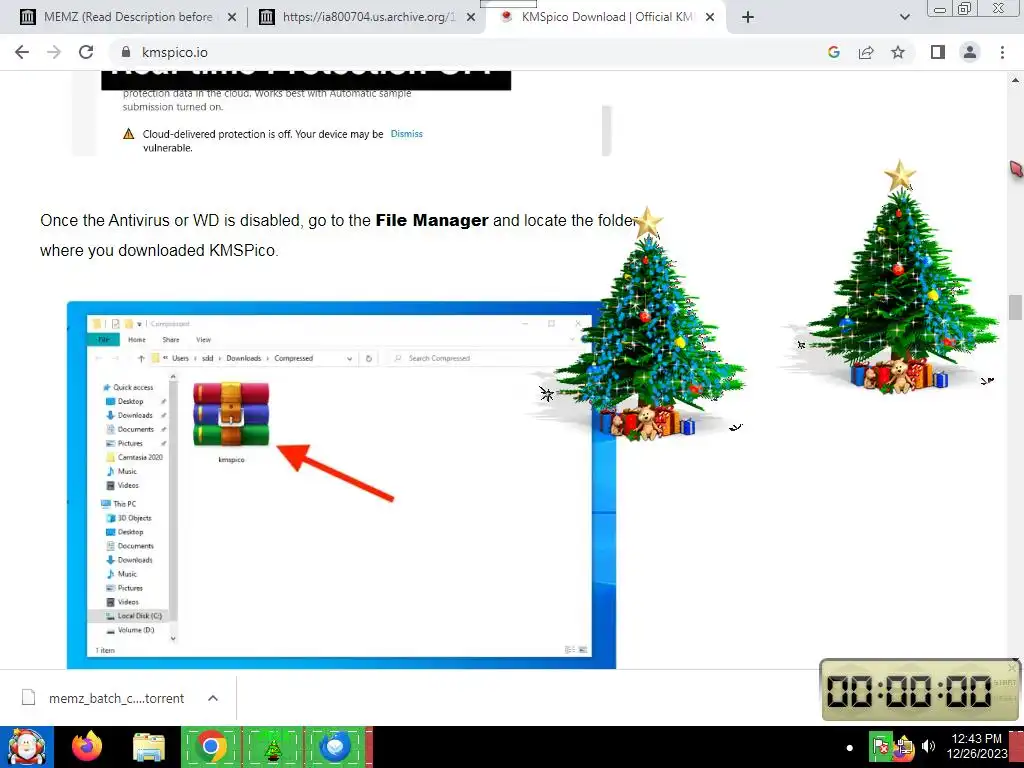This screenshot has height=768, width=1024.
Task: Click the bold 'File Manager' text
Action: coord(432,220)
